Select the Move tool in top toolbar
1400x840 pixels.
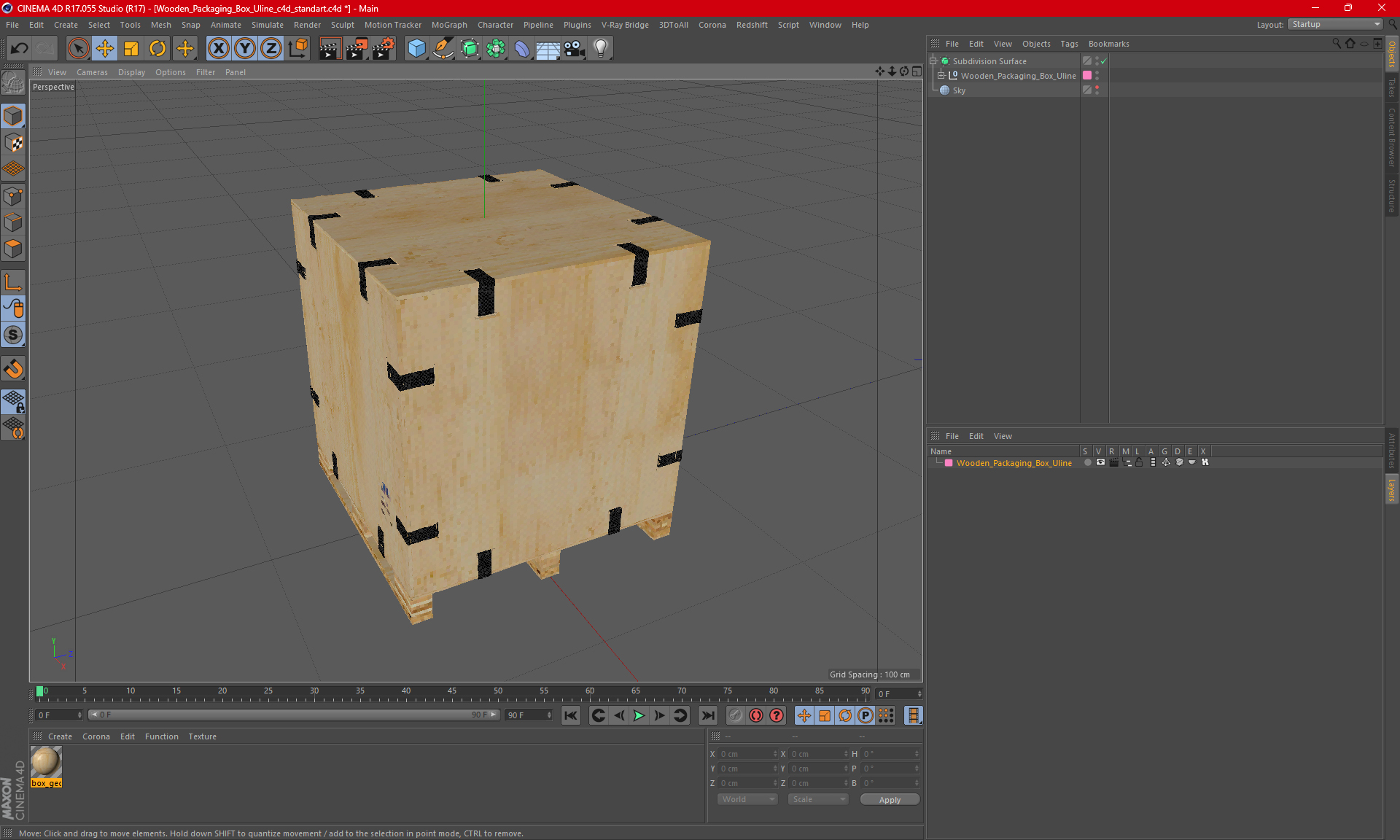(x=105, y=49)
